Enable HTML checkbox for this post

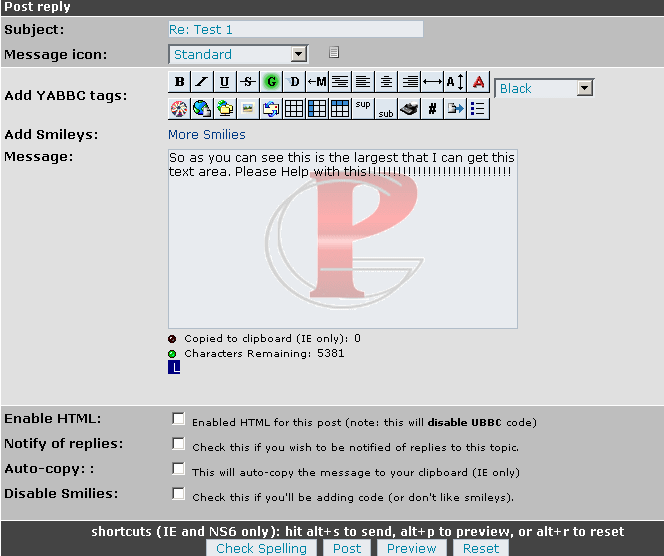pos(179,419)
